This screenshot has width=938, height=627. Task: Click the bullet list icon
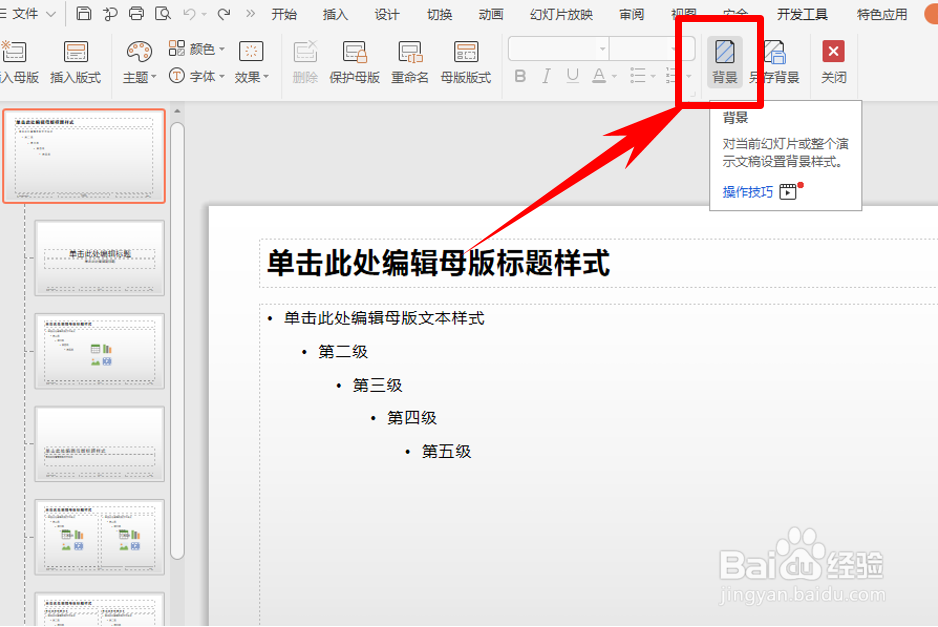click(638, 76)
